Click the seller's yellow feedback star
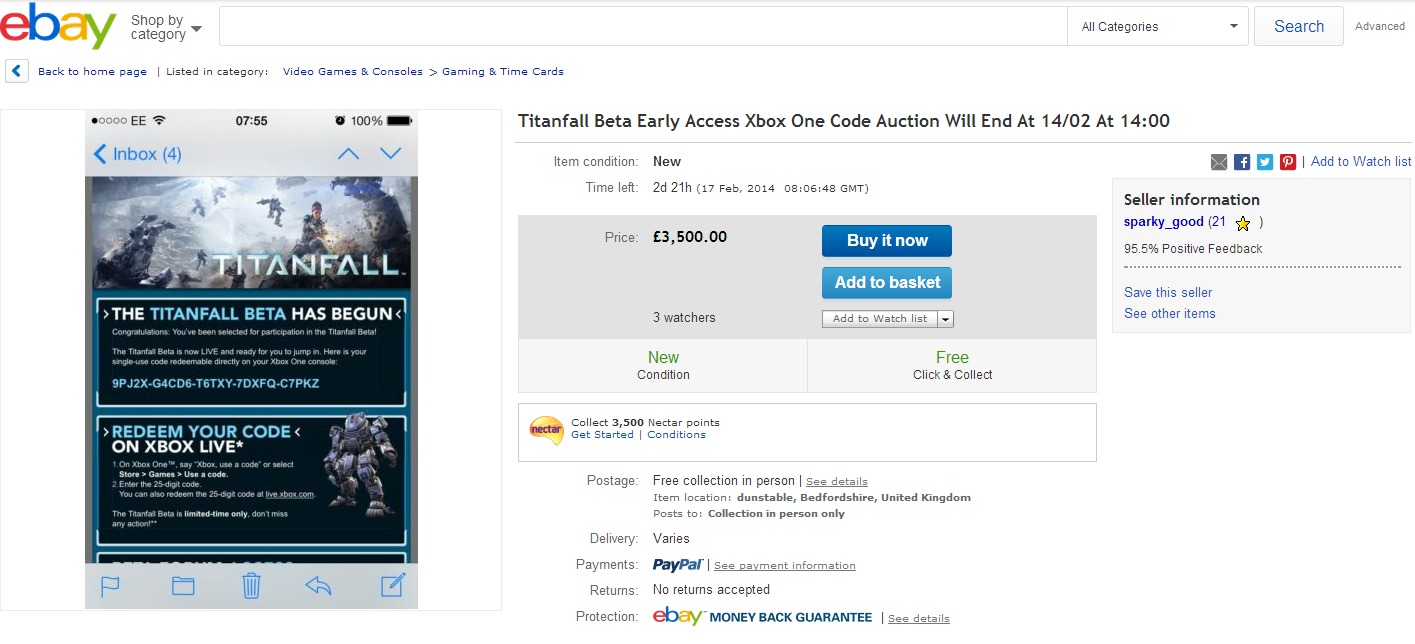This screenshot has height=644, width=1415. click(1243, 223)
